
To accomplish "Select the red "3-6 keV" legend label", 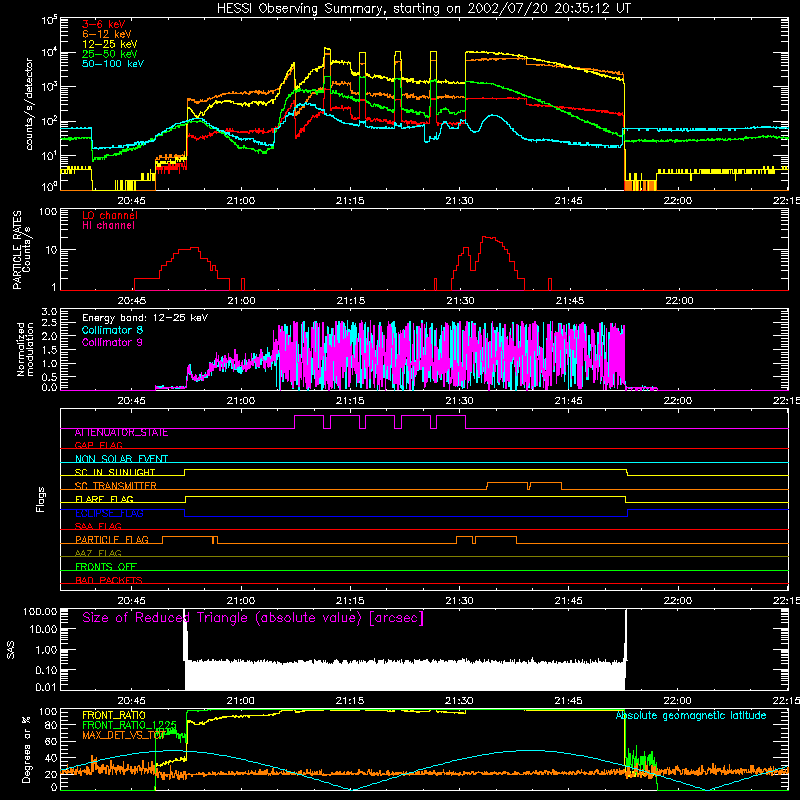I will pyautogui.click(x=104, y=24).
